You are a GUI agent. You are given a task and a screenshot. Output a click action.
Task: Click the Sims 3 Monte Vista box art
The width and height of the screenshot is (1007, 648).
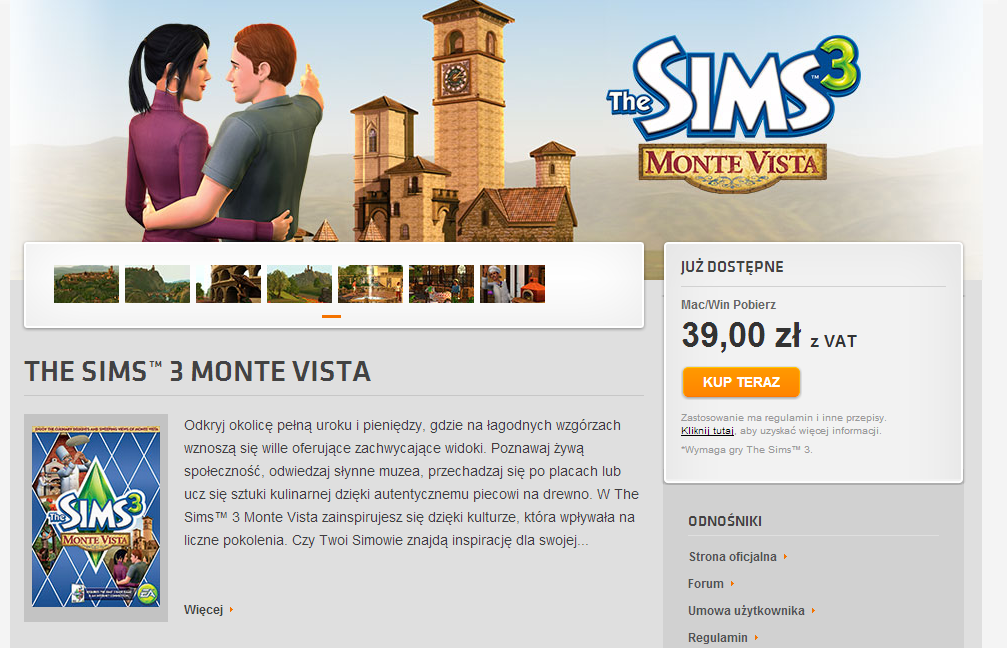96,518
